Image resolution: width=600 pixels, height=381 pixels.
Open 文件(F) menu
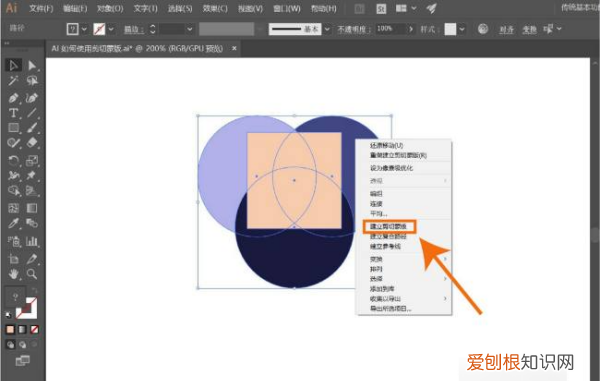pos(41,8)
